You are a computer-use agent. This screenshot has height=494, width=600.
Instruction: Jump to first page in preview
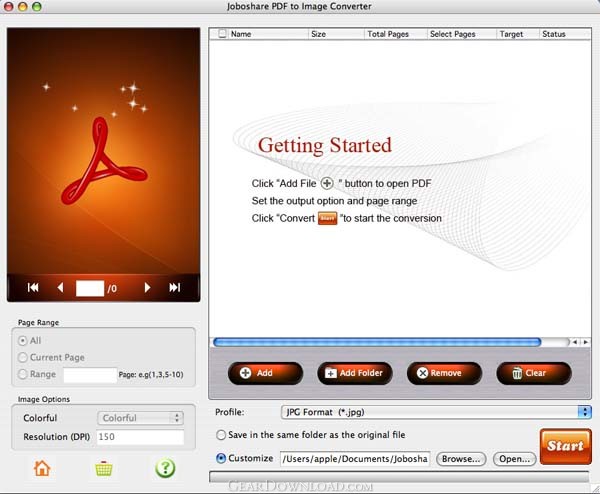pyautogui.click(x=33, y=287)
